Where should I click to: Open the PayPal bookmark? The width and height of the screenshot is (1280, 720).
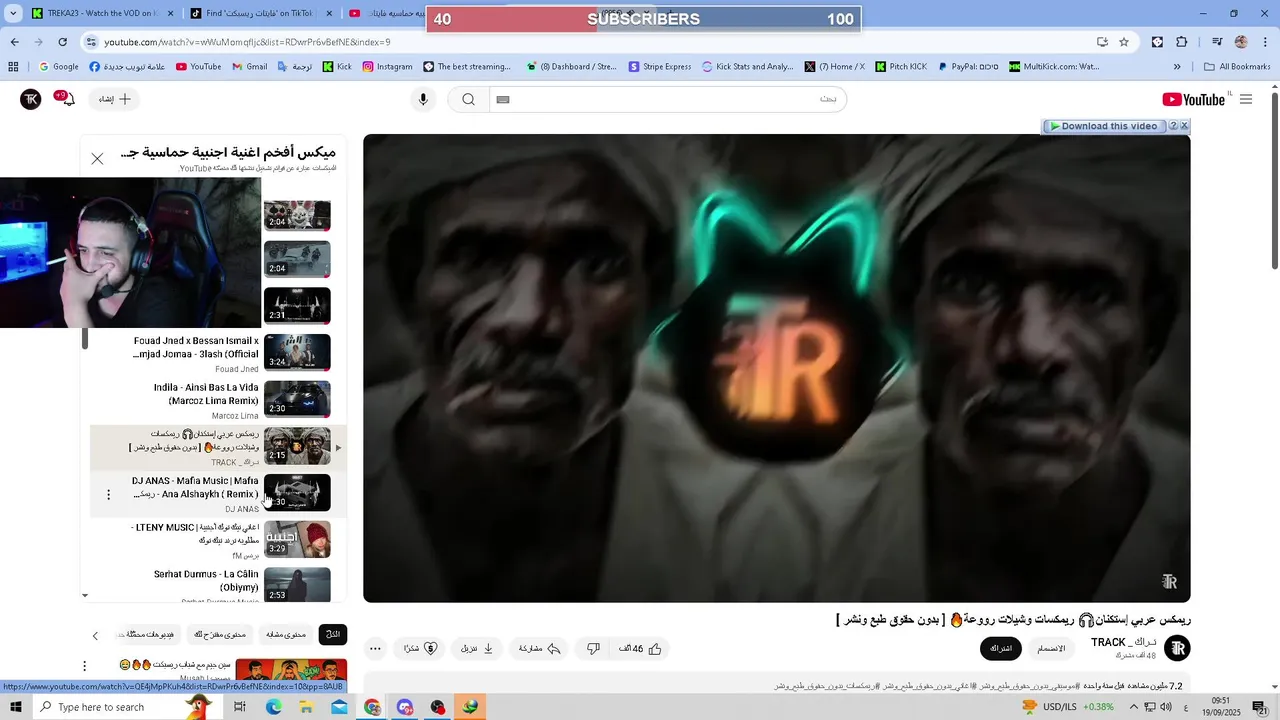pyautogui.click(x=967, y=67)
